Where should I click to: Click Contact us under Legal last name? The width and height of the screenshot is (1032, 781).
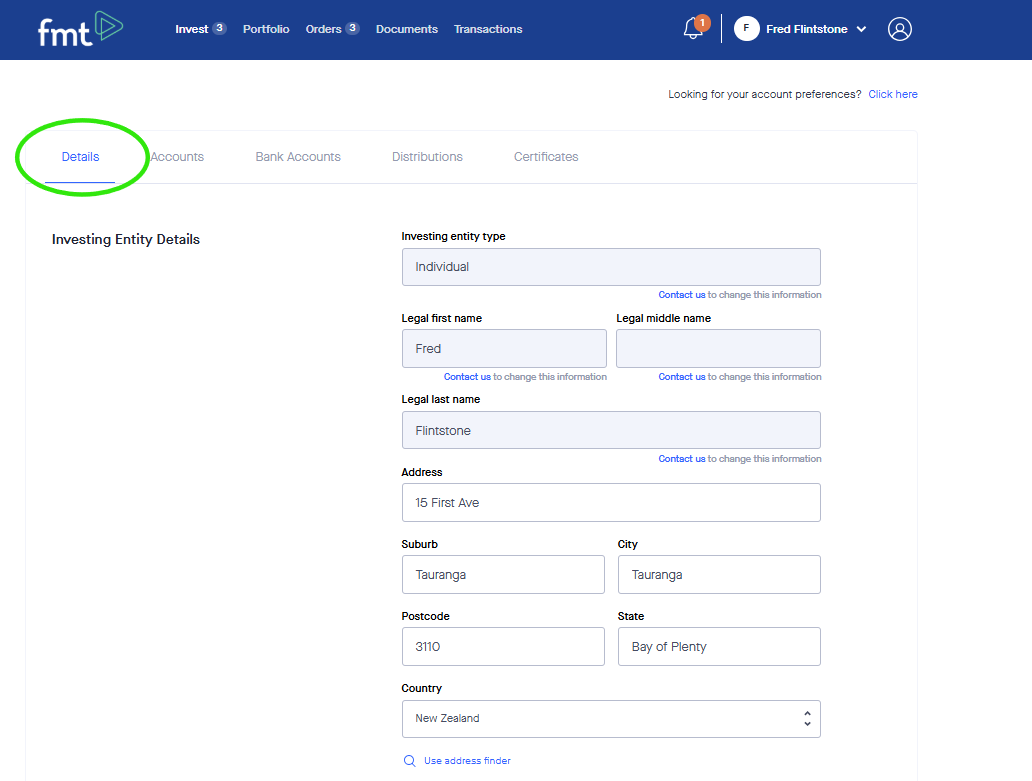[x=682, y=459]
